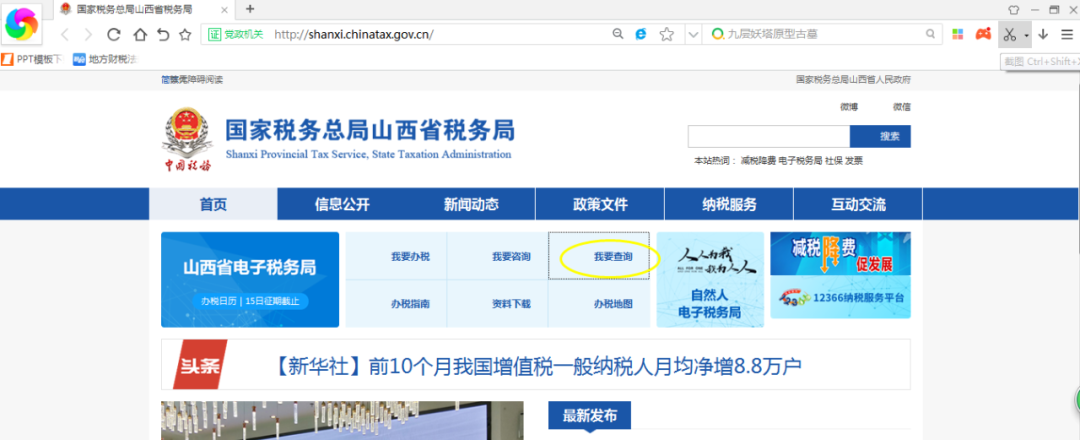
Task: Expand the screenshot tool dropdown arrow
Action: 1026,35
